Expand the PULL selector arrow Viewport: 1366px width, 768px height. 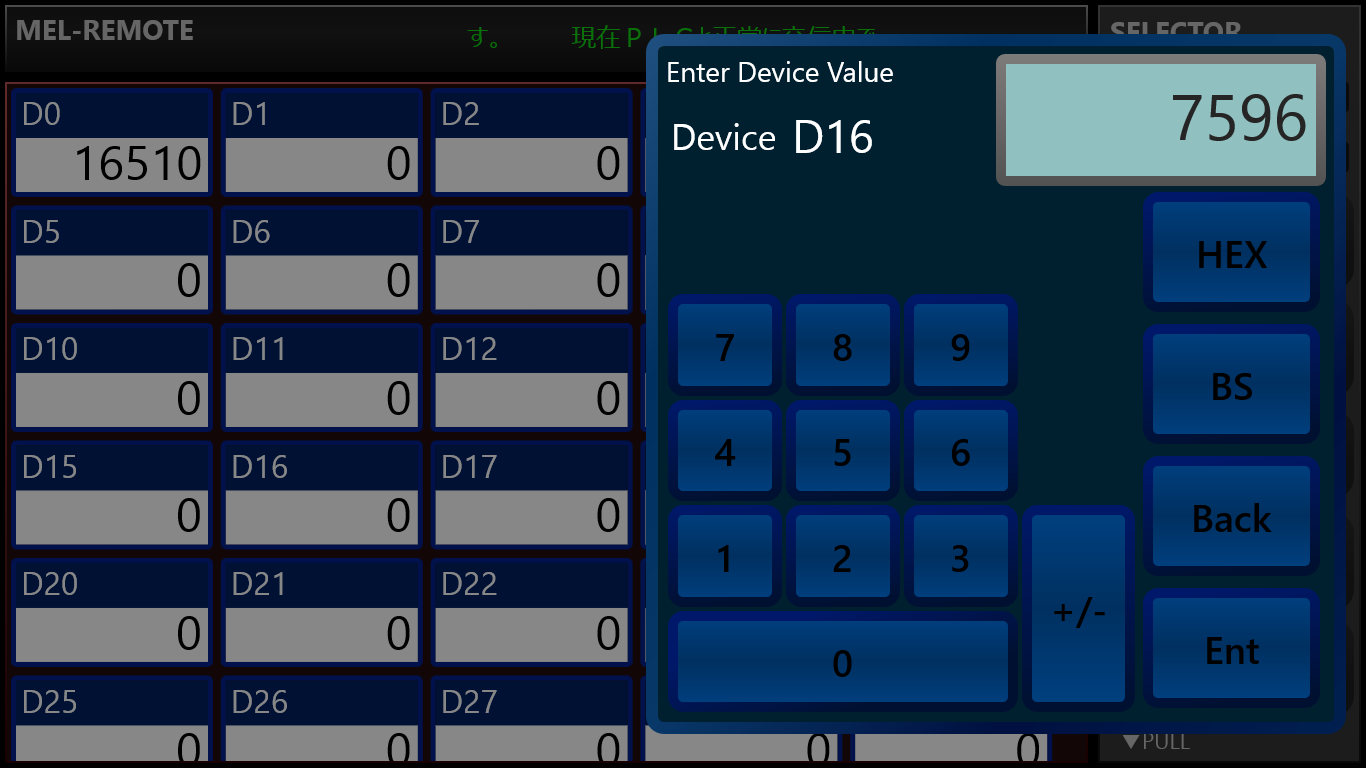[1156, 742]
